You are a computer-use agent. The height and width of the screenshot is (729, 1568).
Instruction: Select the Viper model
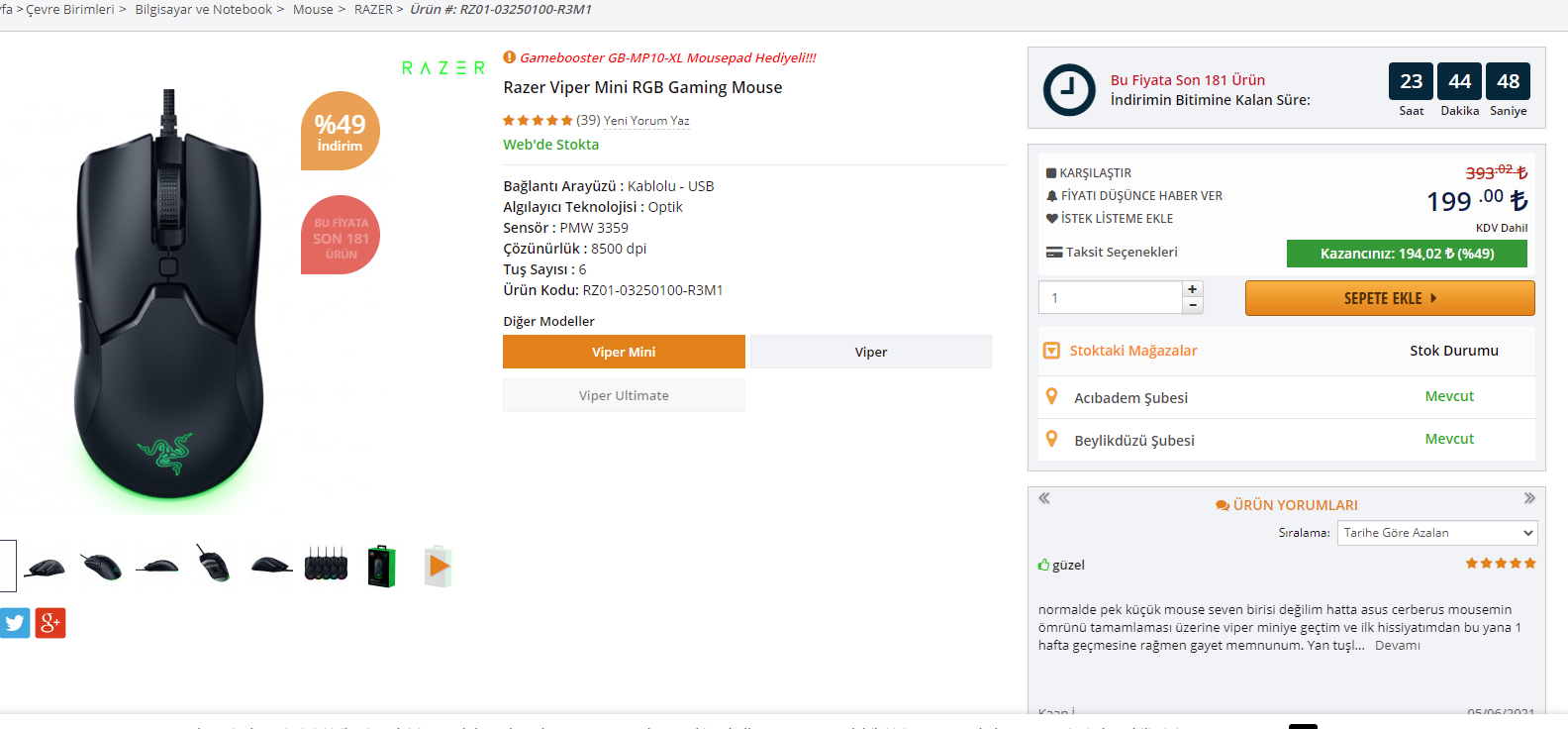click(871, 352)
